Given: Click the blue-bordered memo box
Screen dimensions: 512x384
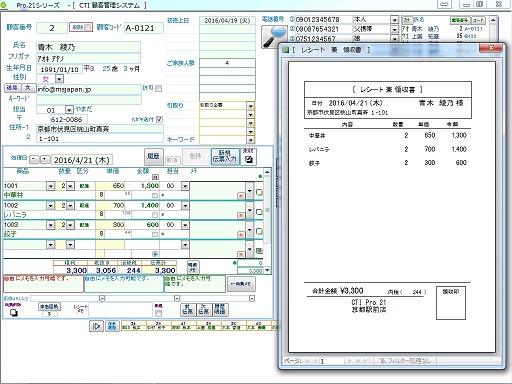Looking at the screenshot, I should click(124, 284).
